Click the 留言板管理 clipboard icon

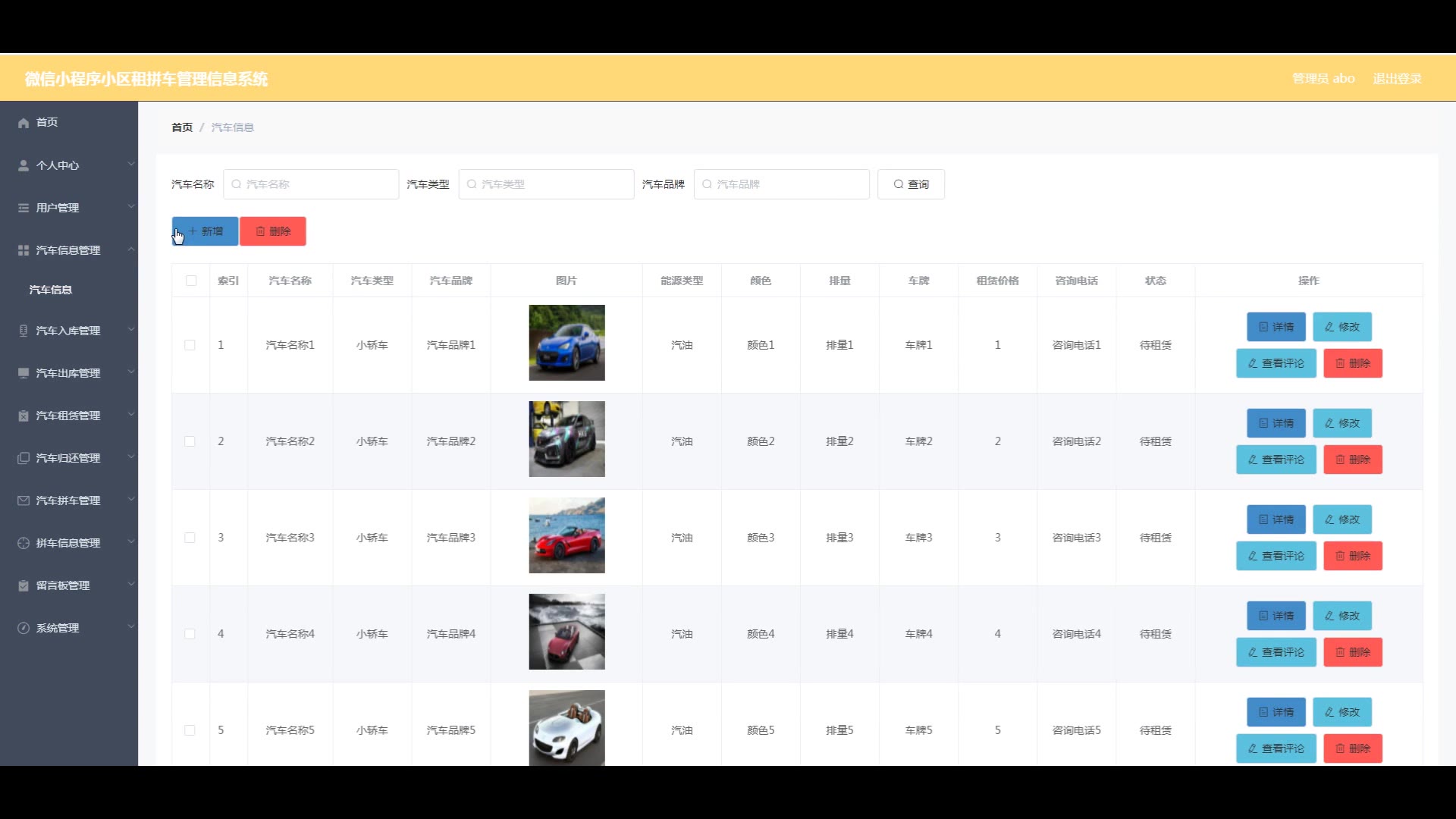point(24,585)
